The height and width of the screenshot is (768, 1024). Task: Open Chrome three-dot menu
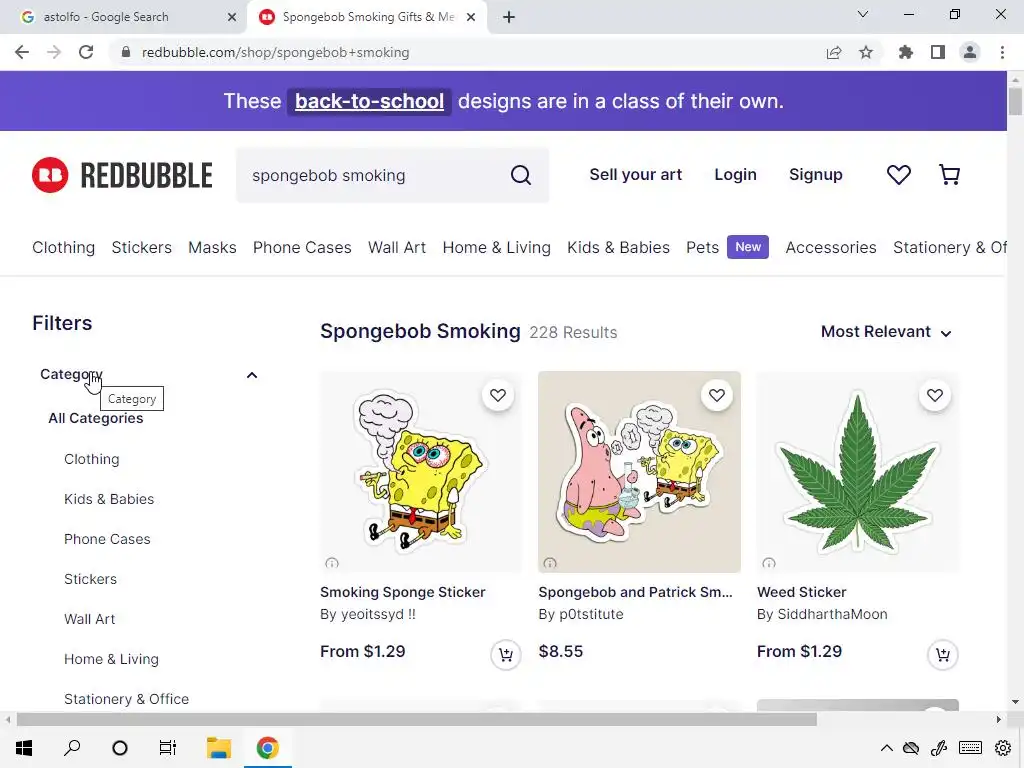pos(1002,52)
